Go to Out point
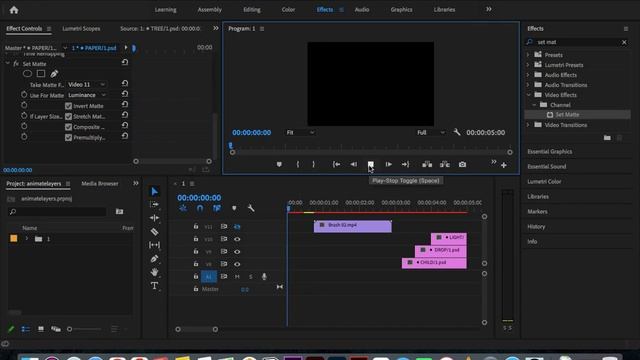640x360 pixels. tap(405, 164)
